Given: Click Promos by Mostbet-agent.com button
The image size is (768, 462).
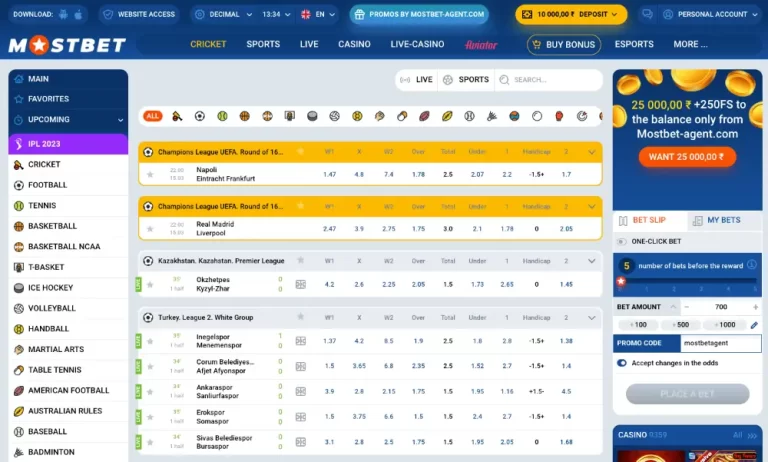Looking at the screenshot, I should click(420, 14).
